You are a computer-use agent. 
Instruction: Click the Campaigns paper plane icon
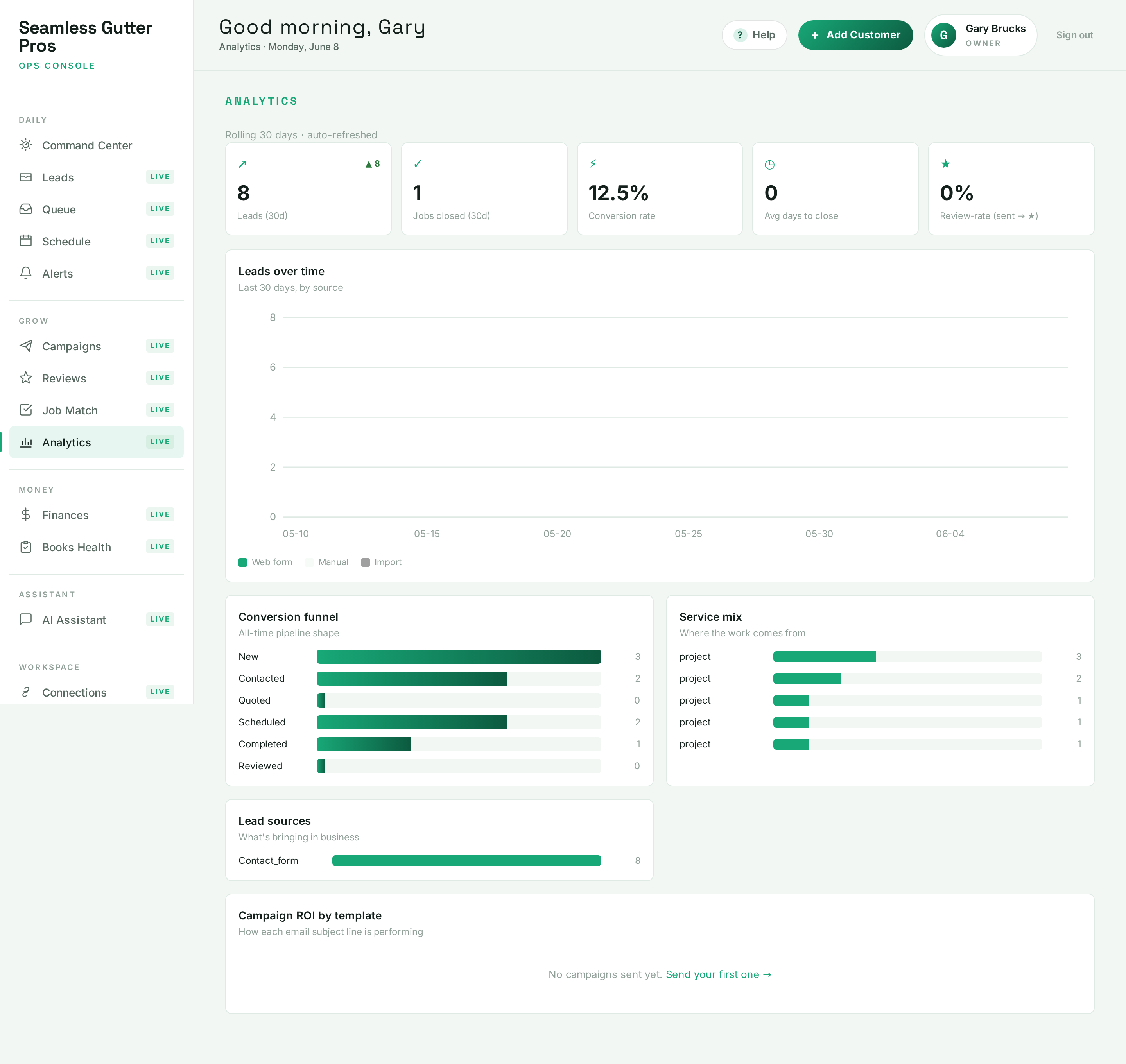point(25,346)
